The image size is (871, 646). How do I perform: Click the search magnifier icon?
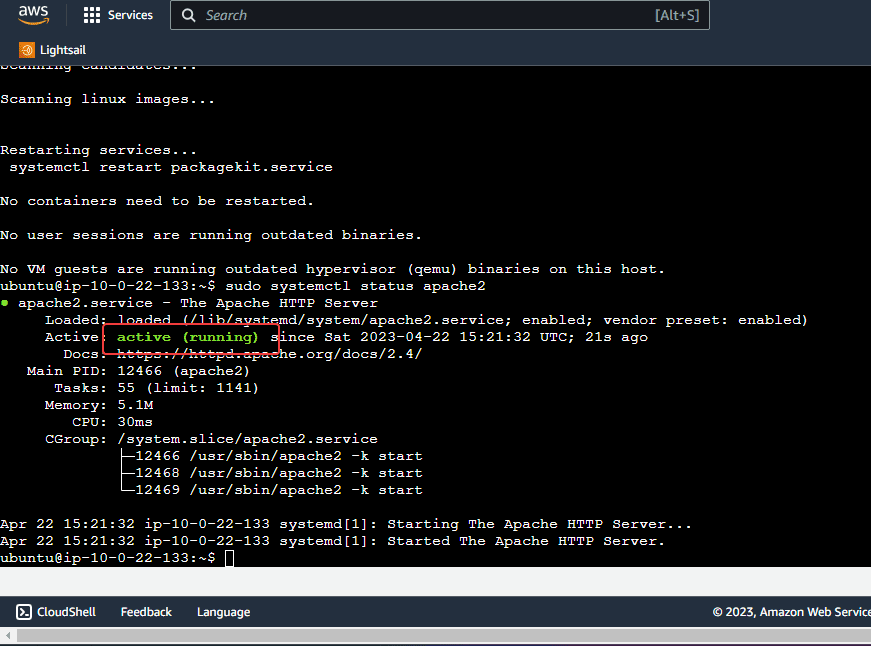tap(188, 16)
